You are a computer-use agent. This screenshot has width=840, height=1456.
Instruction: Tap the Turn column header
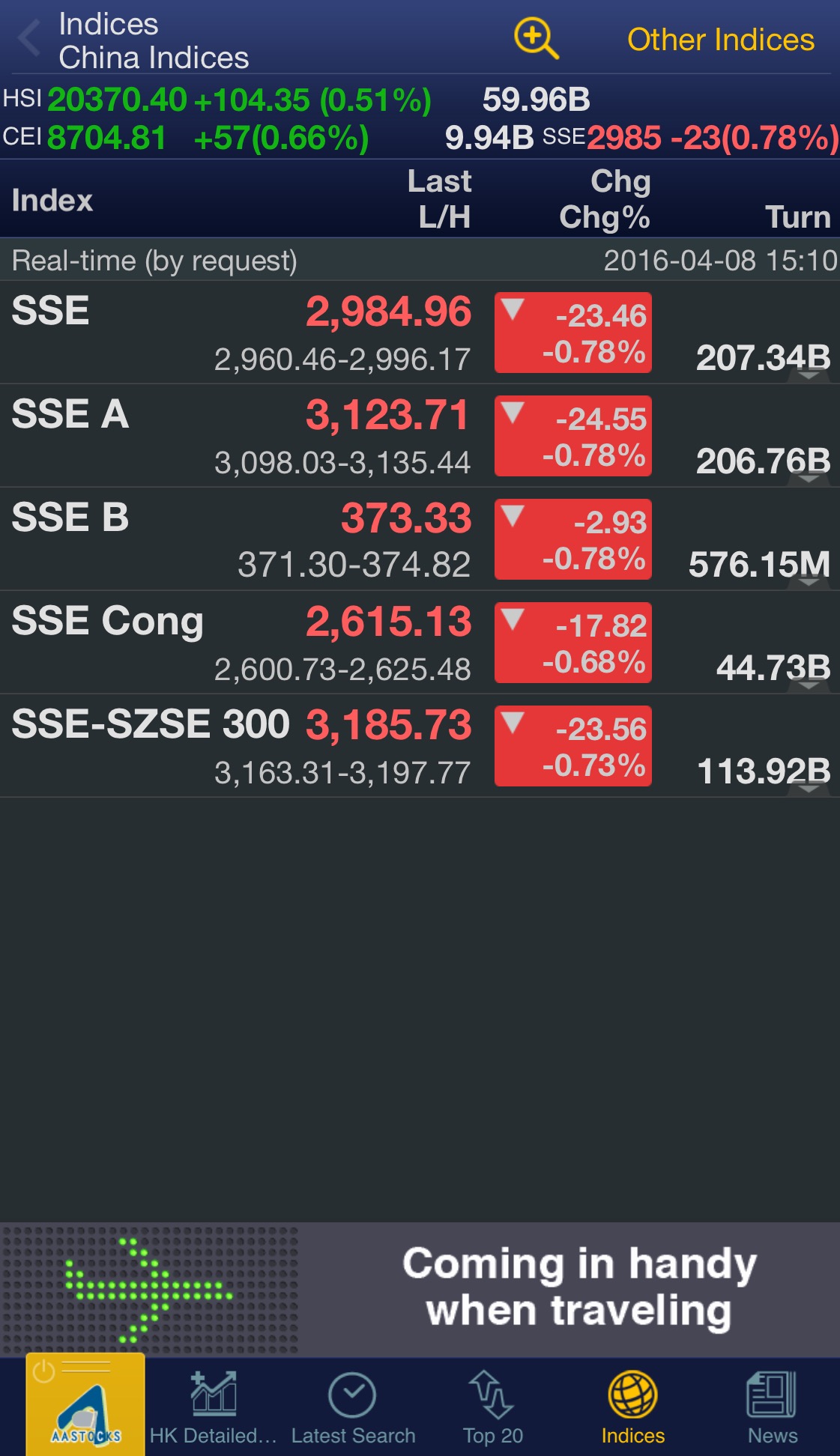797,217
